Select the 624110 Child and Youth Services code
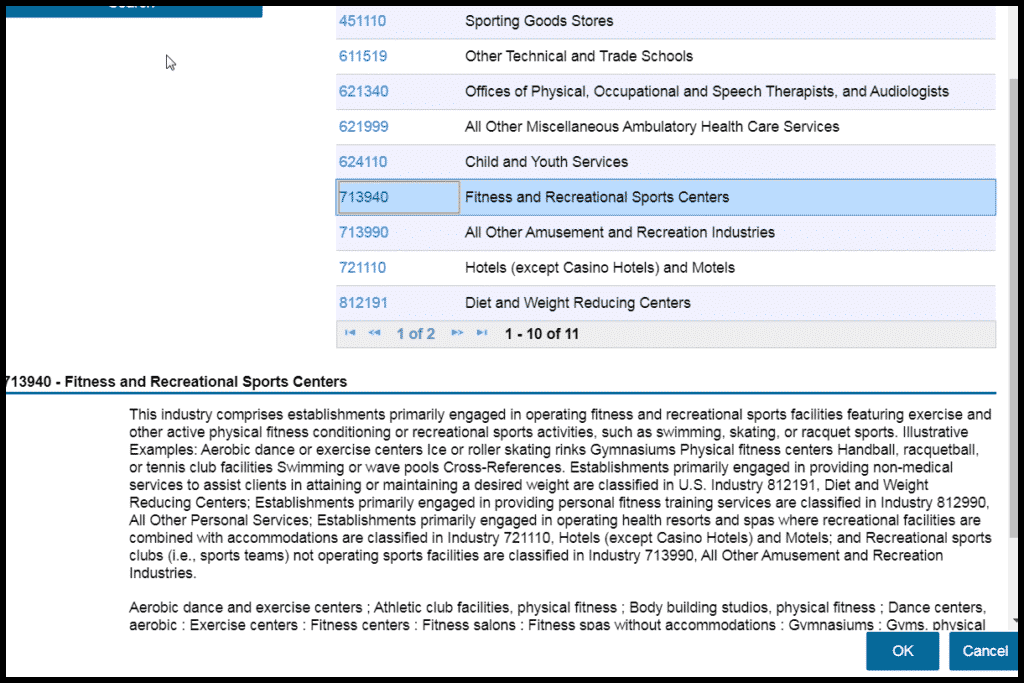The image size is (1024, 683). point(363,162)
